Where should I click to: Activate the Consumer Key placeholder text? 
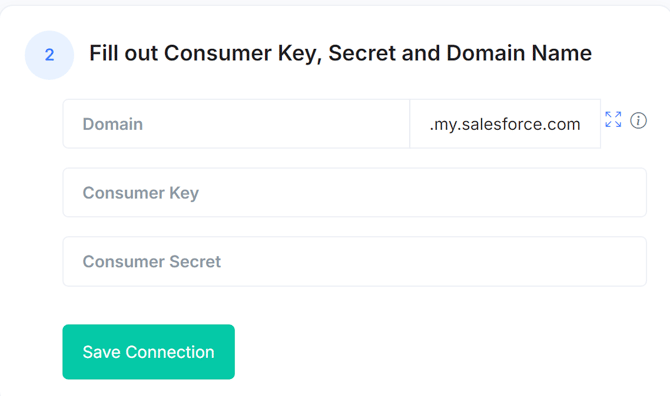[x=141, y=193]
